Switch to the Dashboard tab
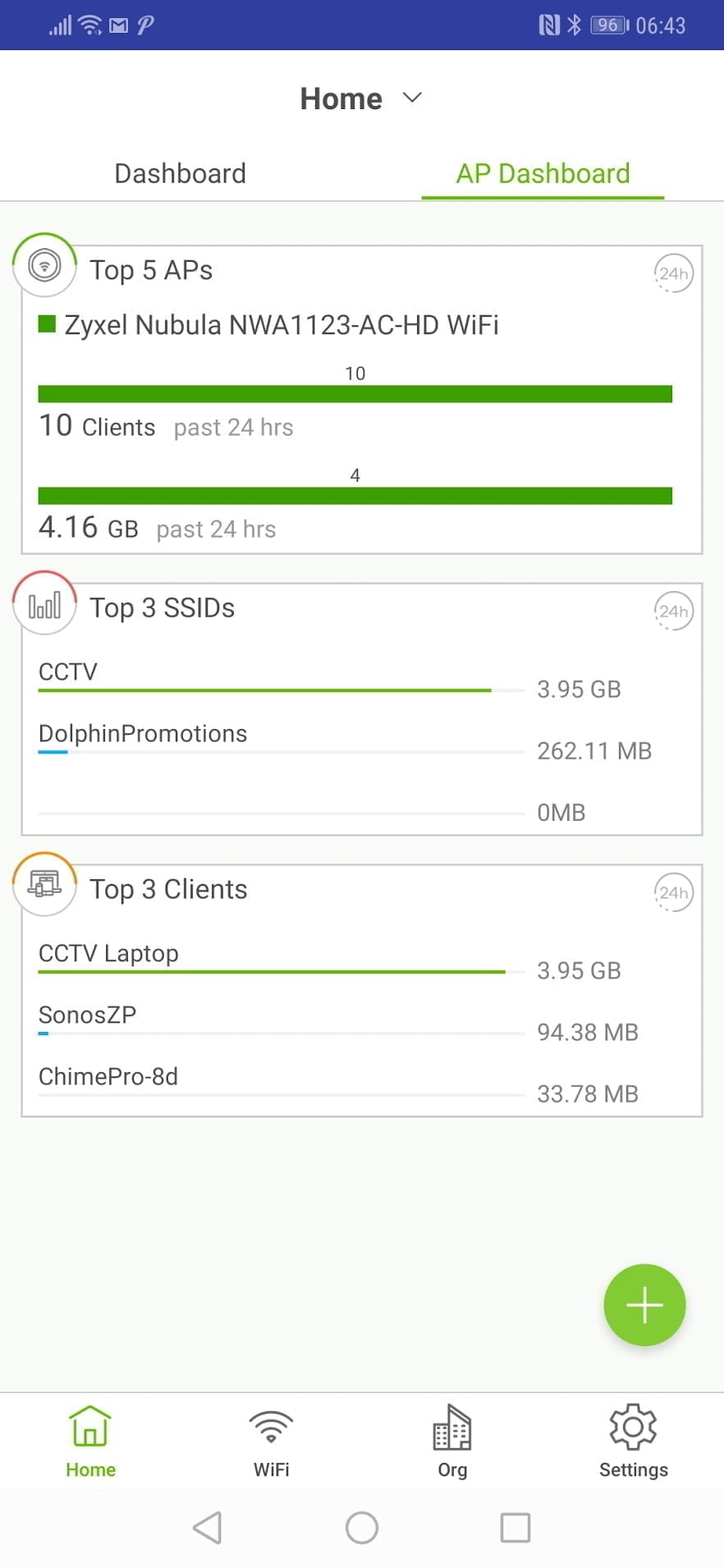 (180, 174)
